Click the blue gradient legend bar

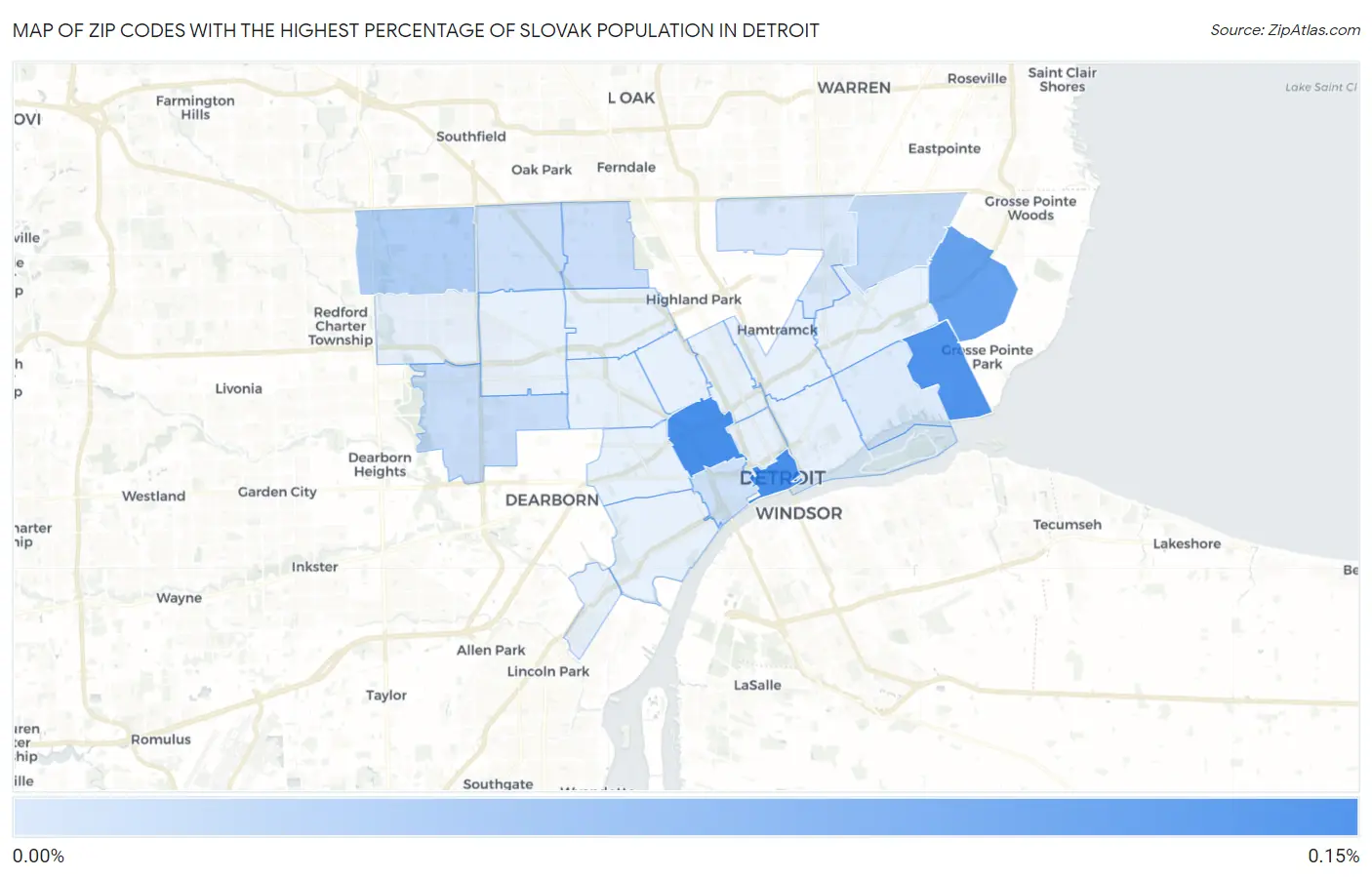tap(685, 817)
